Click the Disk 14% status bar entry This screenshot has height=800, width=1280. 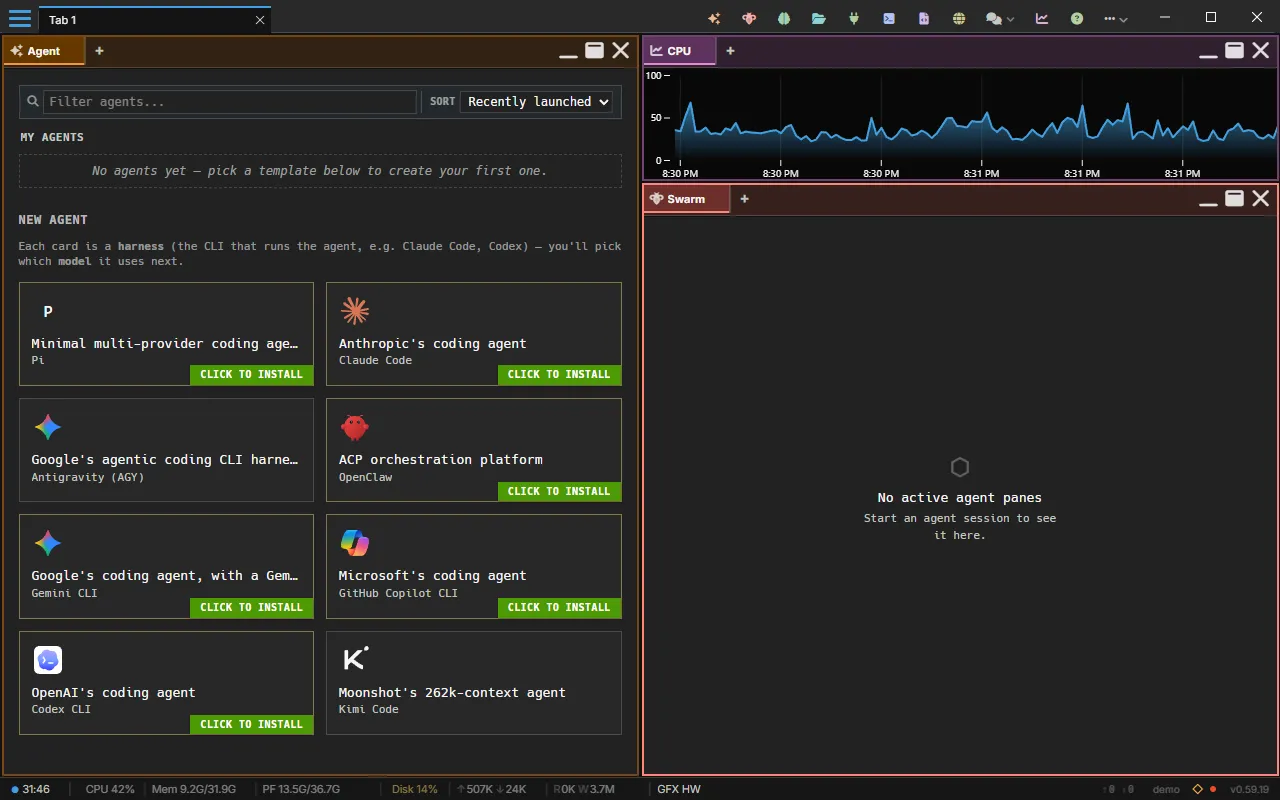click(x=415, y=790)
